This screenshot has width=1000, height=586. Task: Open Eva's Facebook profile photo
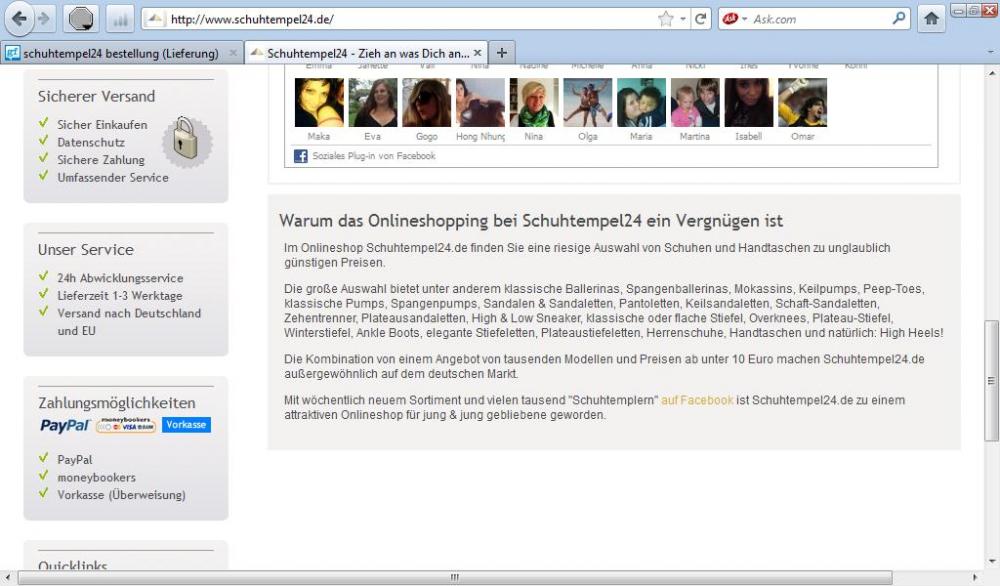(x=372, y=102)
